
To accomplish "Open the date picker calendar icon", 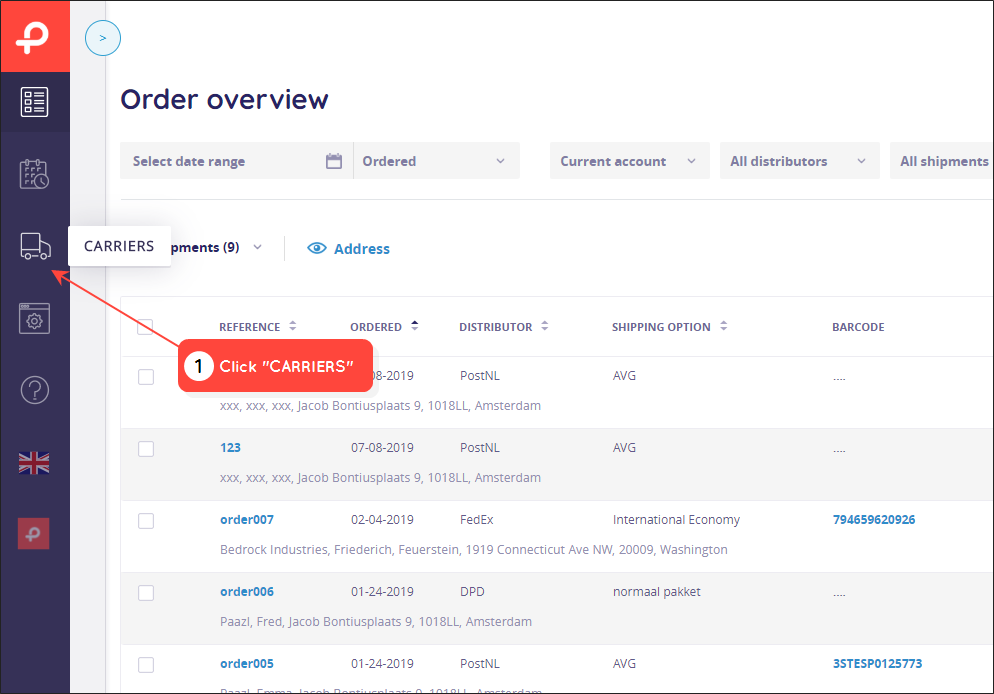I will (x=334, y=161).
